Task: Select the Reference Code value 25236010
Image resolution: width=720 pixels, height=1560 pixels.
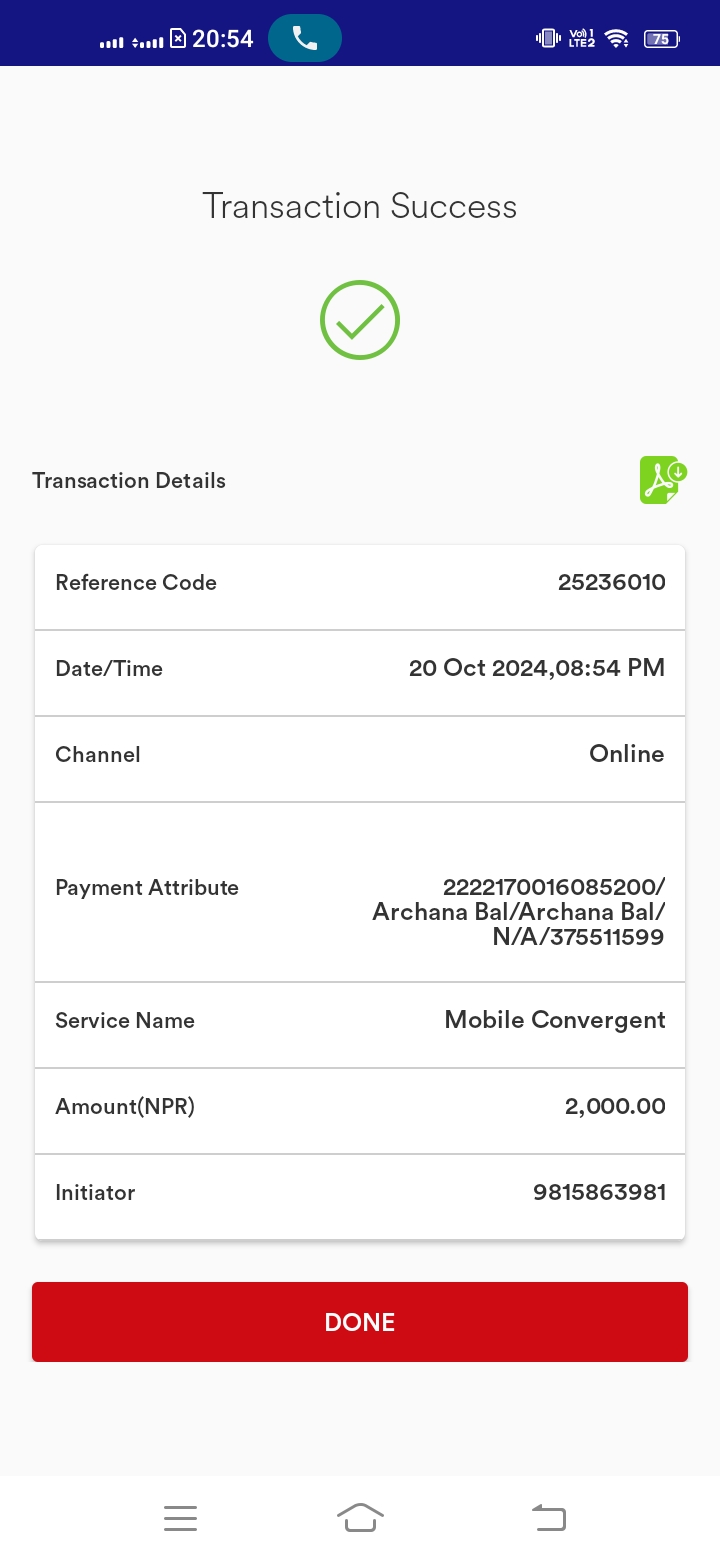Action: point(612,583)
